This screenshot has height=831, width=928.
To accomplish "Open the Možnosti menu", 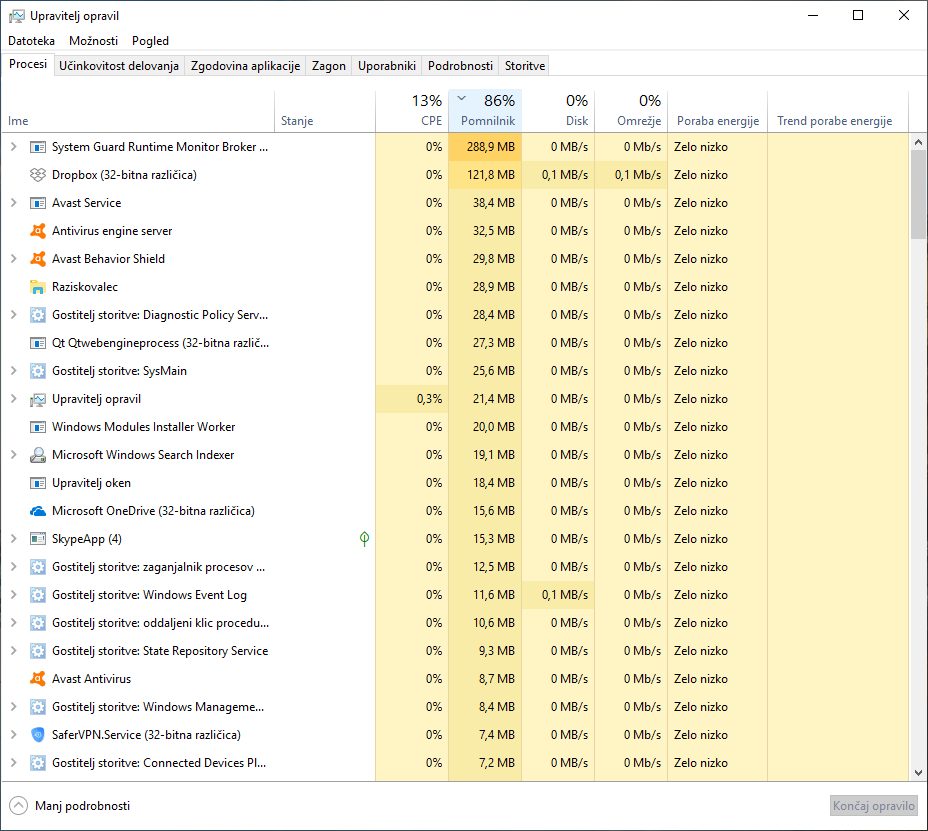I will coord(94,41).
